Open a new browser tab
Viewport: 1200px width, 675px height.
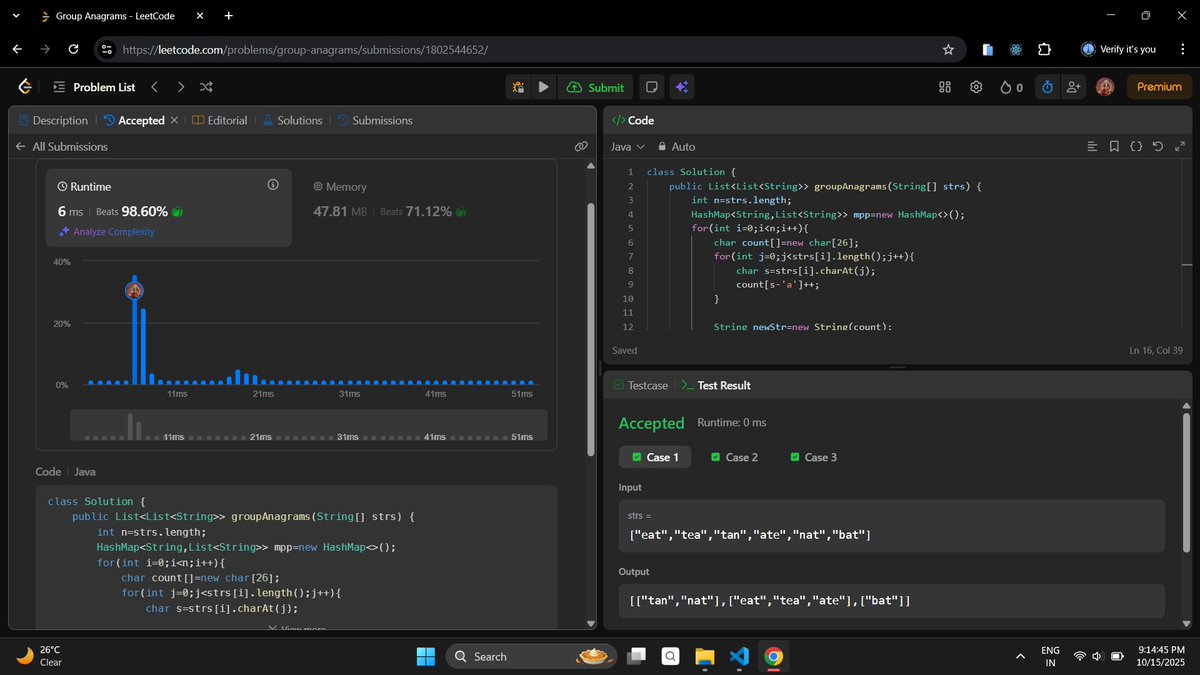tap(229, 16)
